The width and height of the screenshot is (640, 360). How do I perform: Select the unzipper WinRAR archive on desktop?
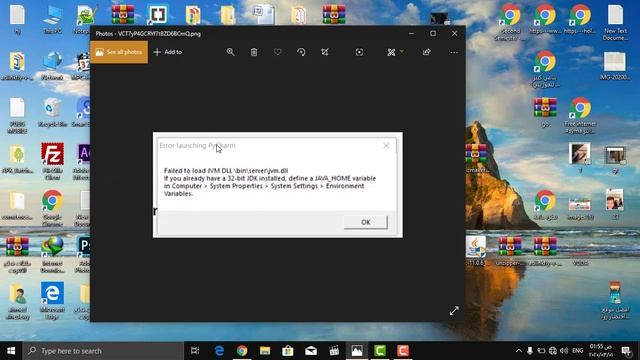pos(509,251)
